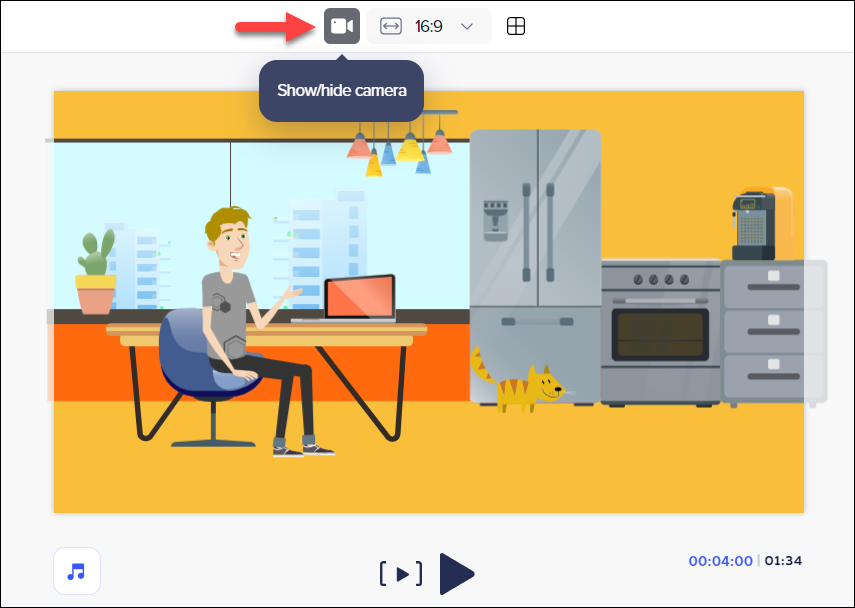Click the 01:34 total duration label
Screen dimensions: 855x608
(x=783, y=561)
